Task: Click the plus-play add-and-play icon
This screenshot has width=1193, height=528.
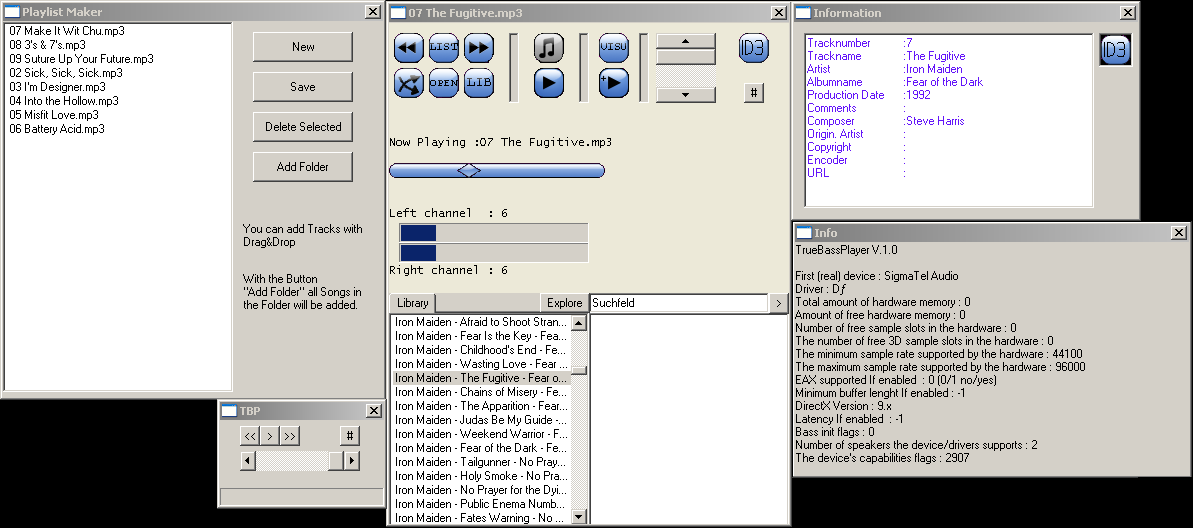Action: click(x=613, y=83)
